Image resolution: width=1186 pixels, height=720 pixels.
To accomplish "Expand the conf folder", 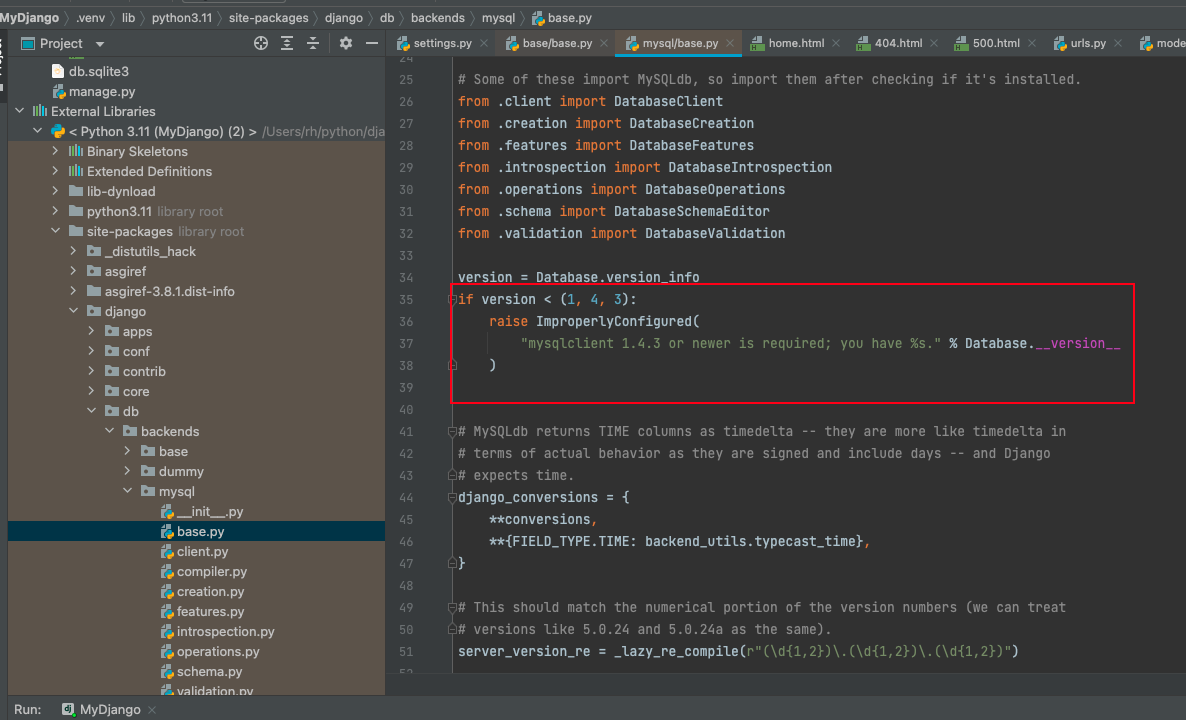I will [92, 351].
